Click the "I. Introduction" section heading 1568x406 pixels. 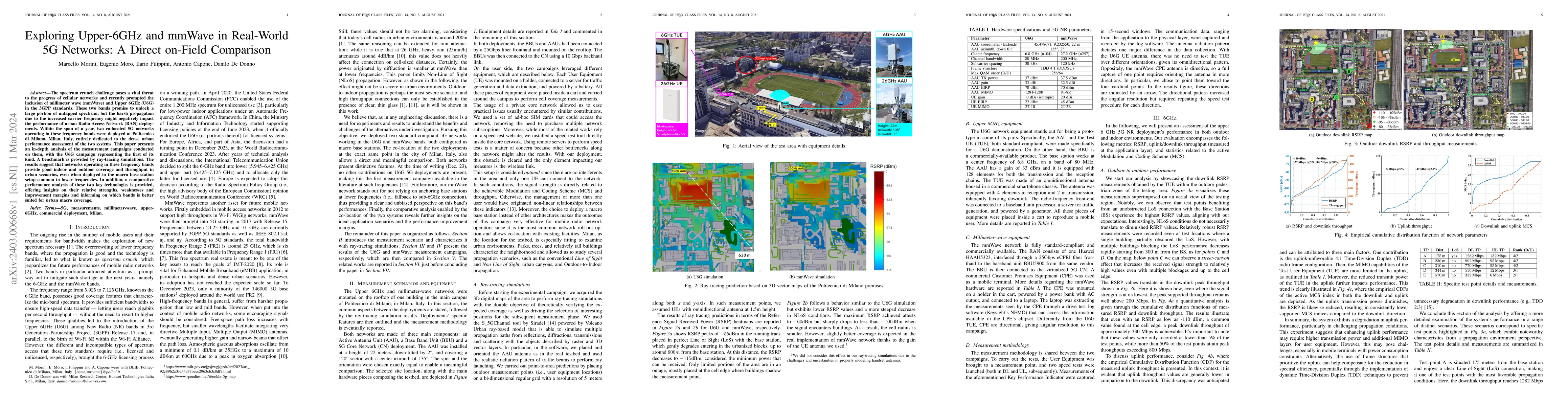pos(88,226)
